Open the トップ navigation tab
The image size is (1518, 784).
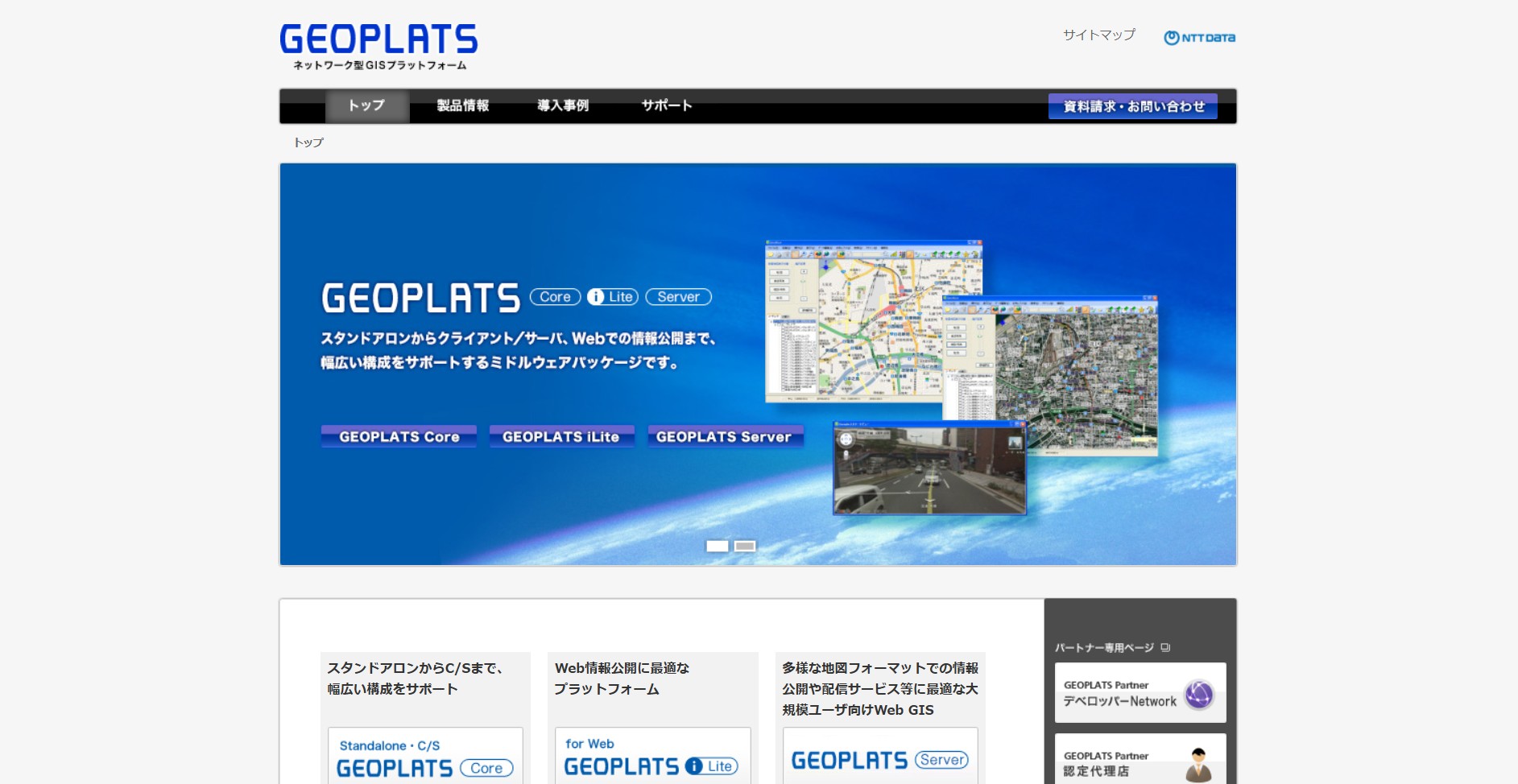[x=366, y=106]
